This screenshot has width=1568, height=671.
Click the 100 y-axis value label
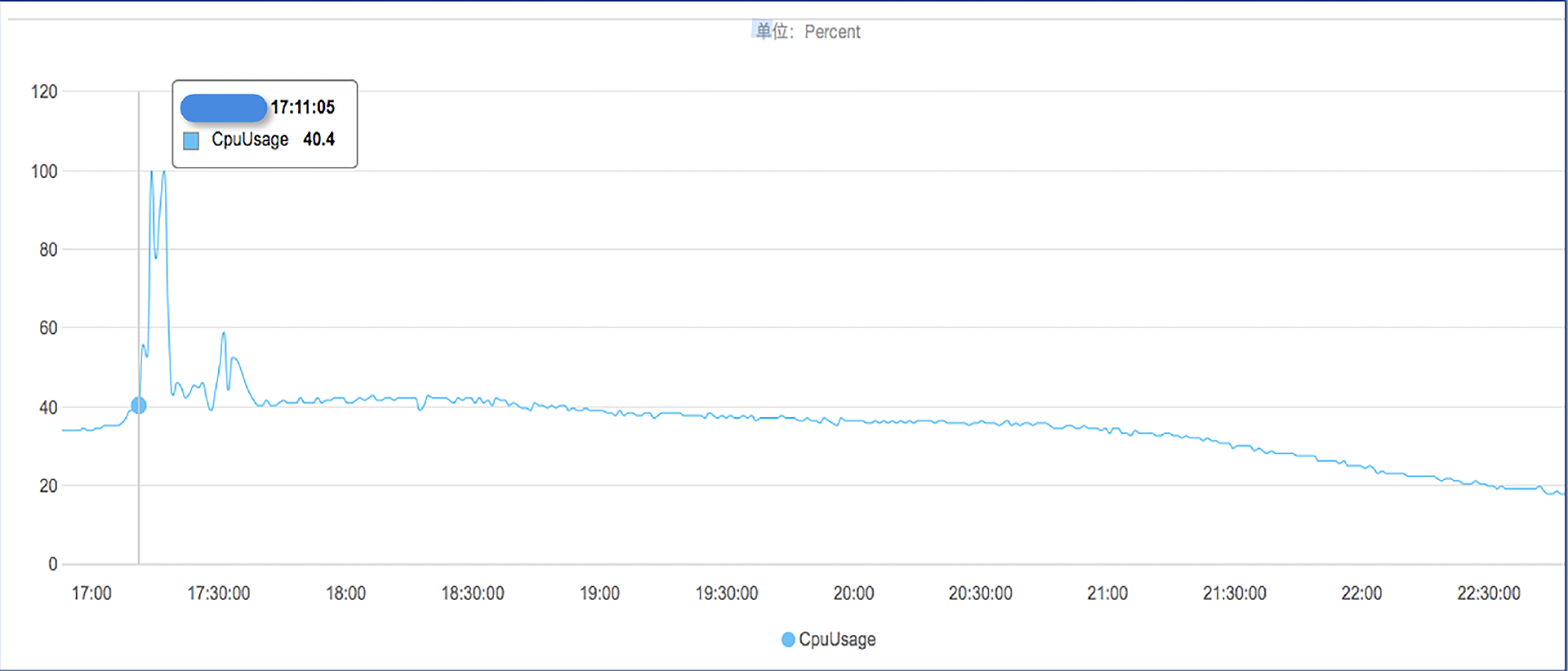(x=44, y=171)
